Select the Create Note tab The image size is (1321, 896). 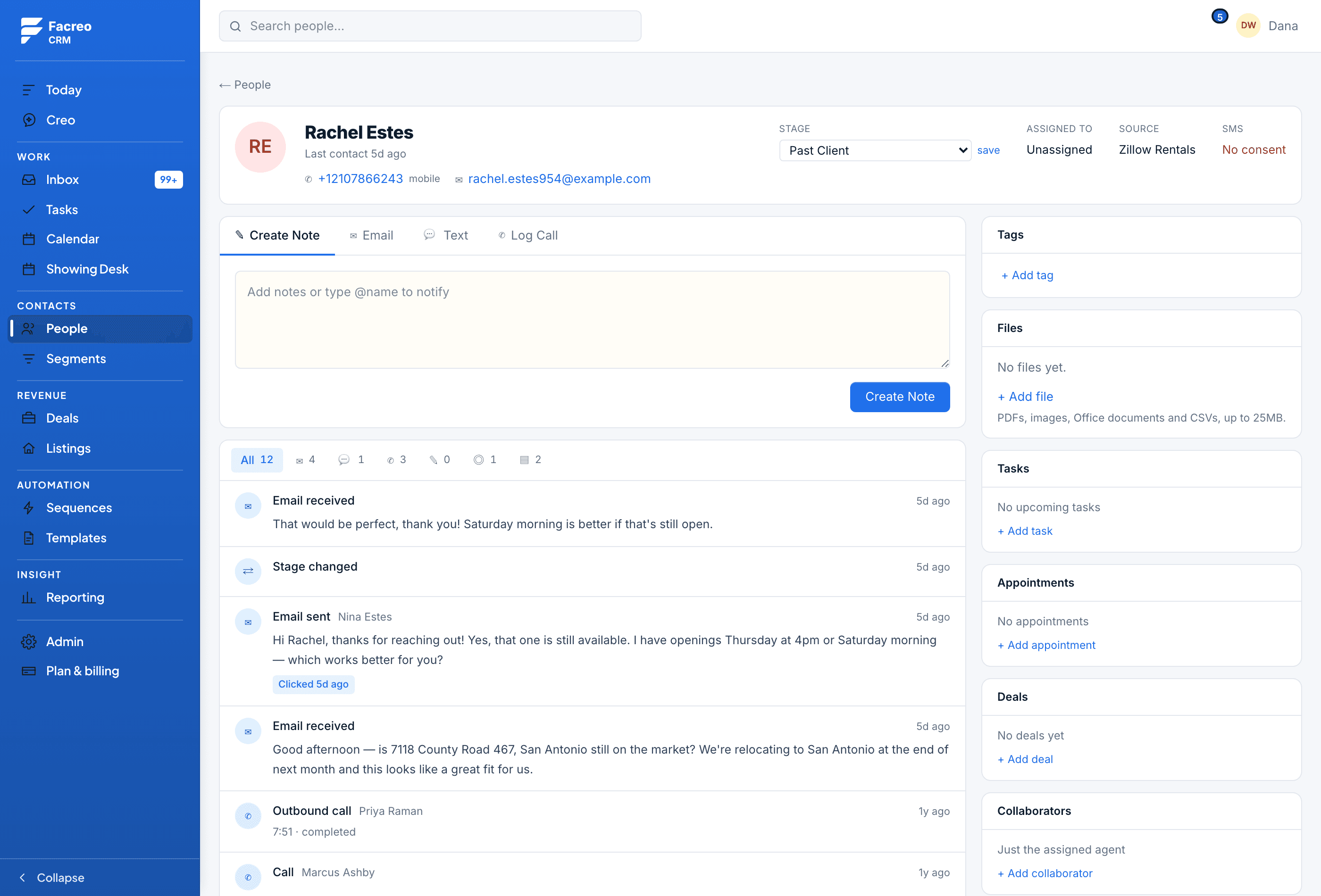(x=277, y=235)
